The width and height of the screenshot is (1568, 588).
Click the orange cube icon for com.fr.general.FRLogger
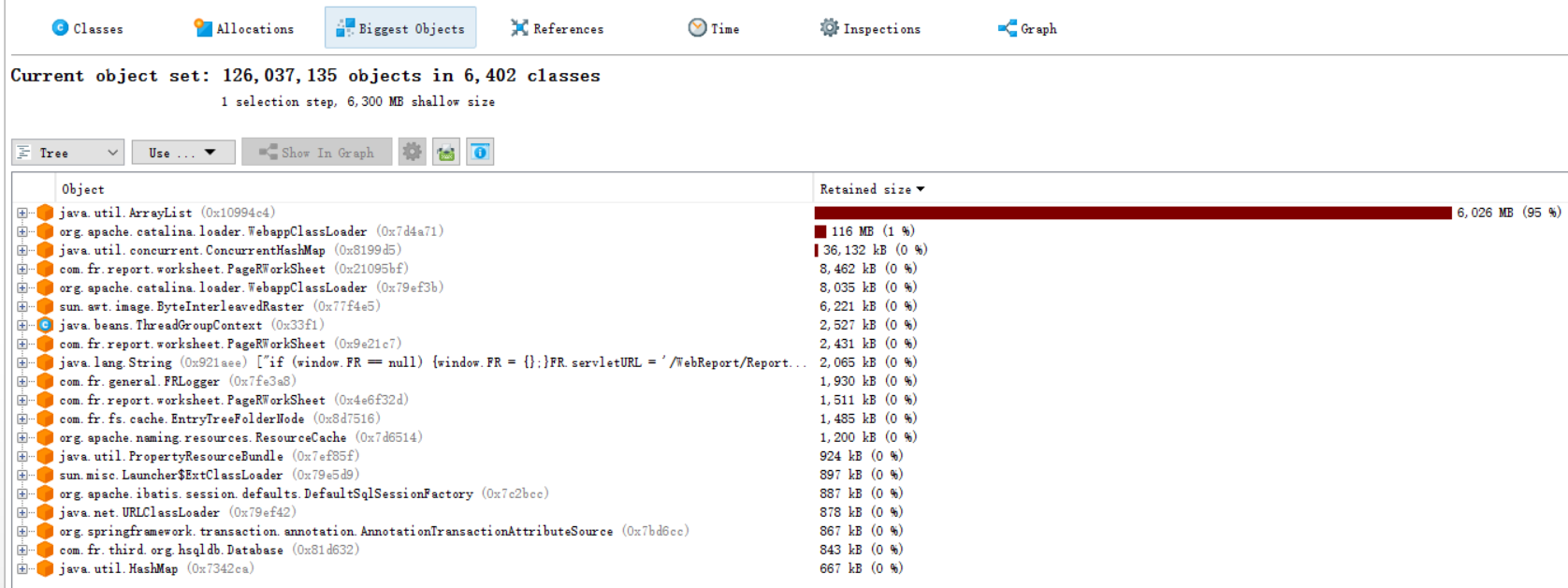[x=45, y=381]
